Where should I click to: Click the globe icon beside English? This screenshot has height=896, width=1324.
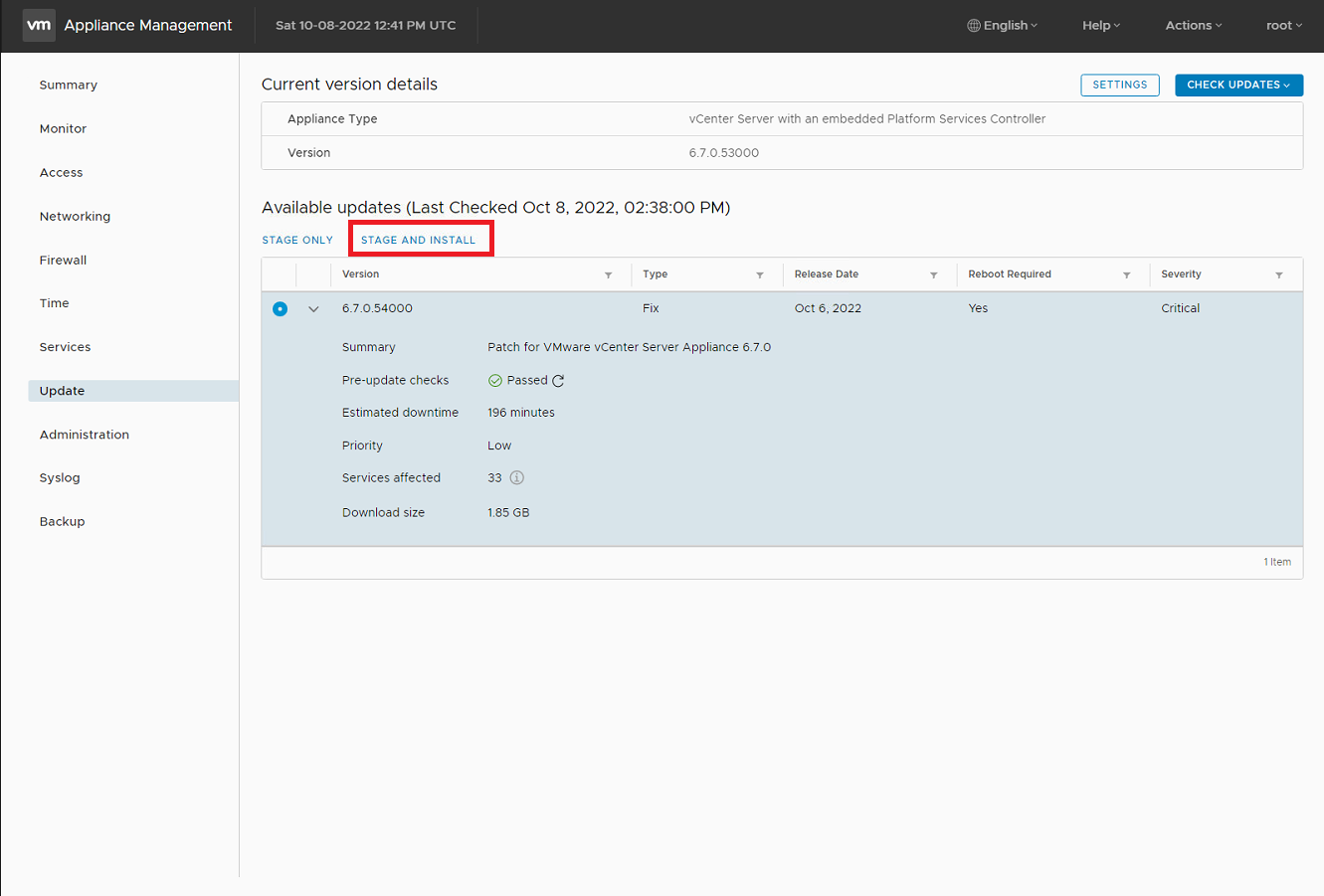click(974, 26)
